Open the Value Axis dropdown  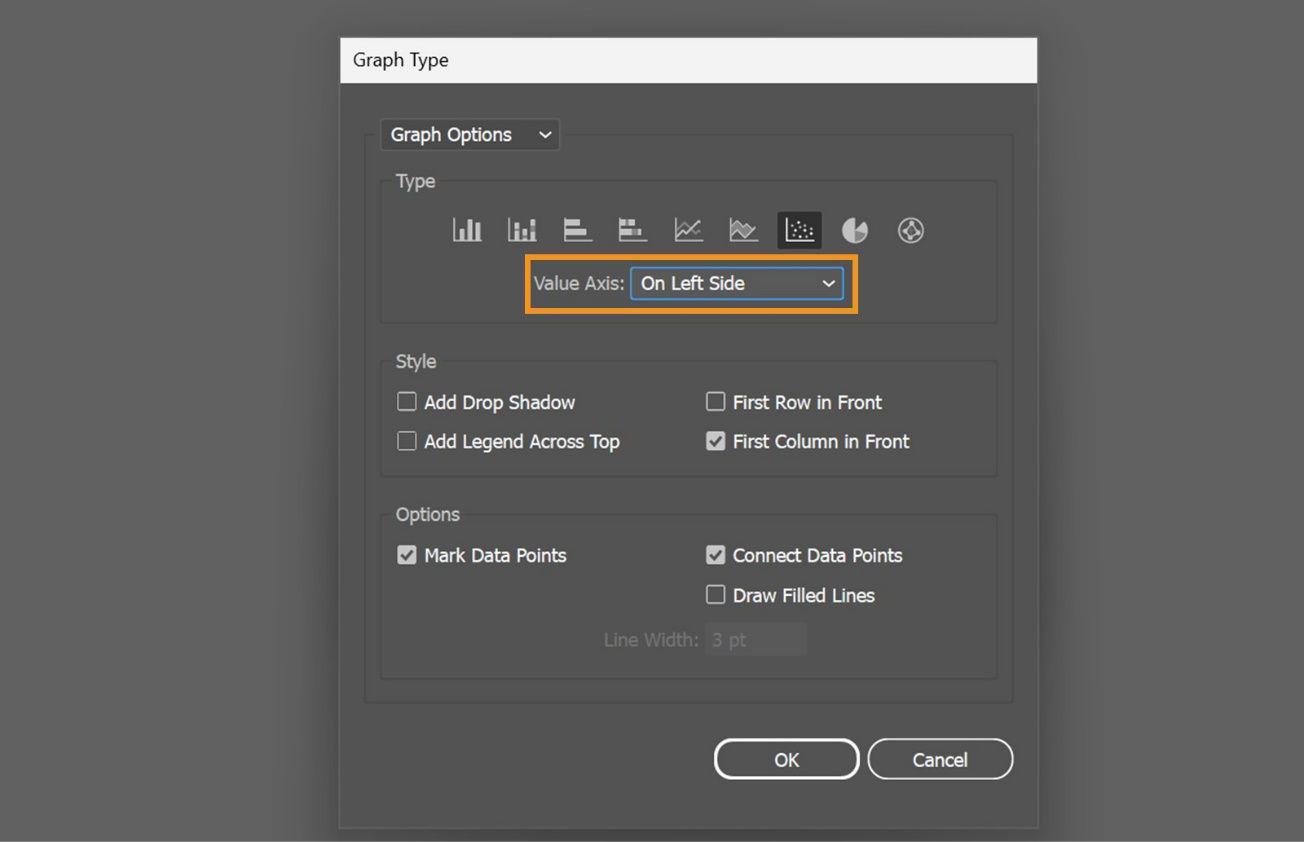point(737,283)
